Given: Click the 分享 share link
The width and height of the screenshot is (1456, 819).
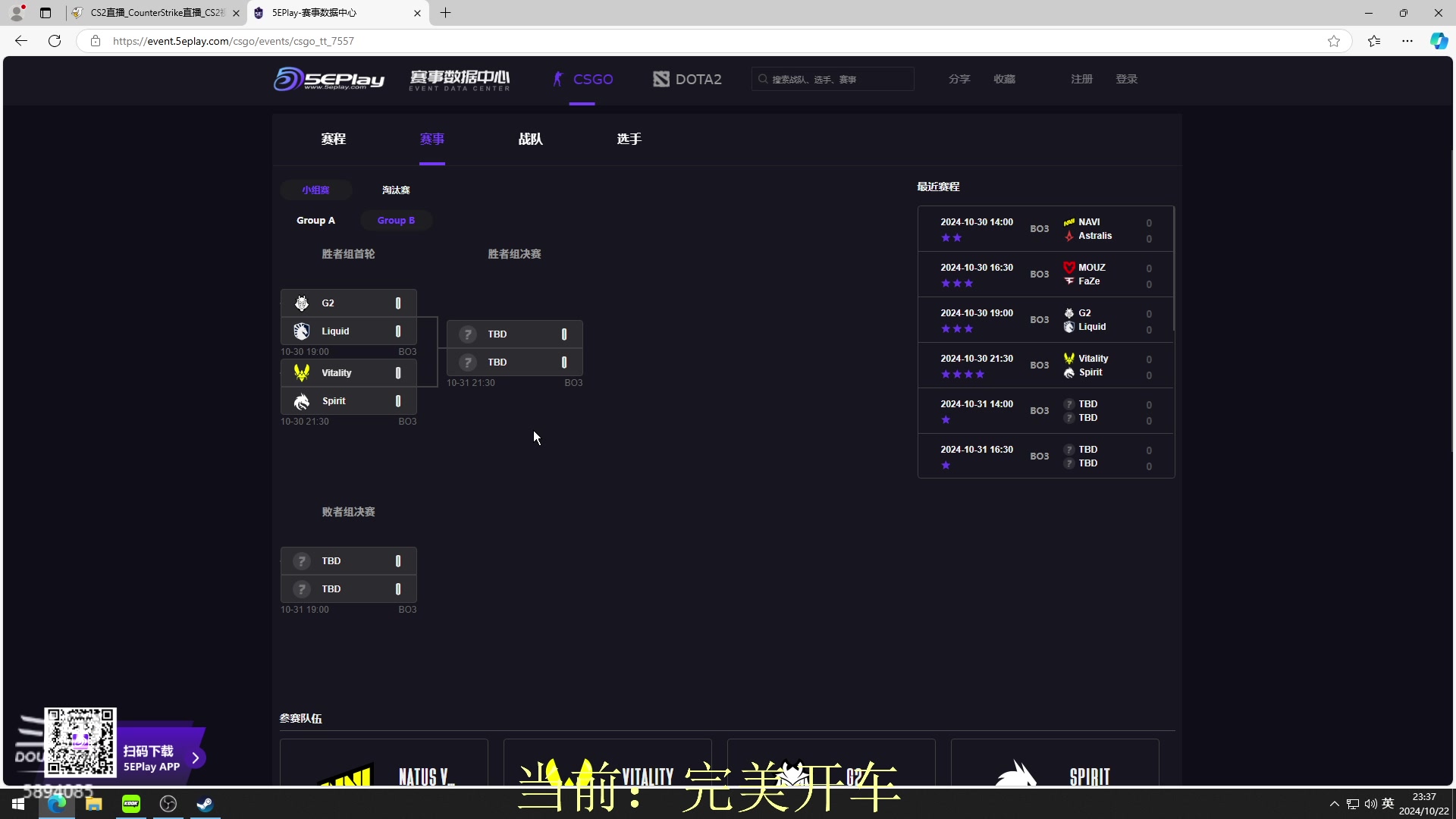Looking at the screenshot, I should 959,79.
